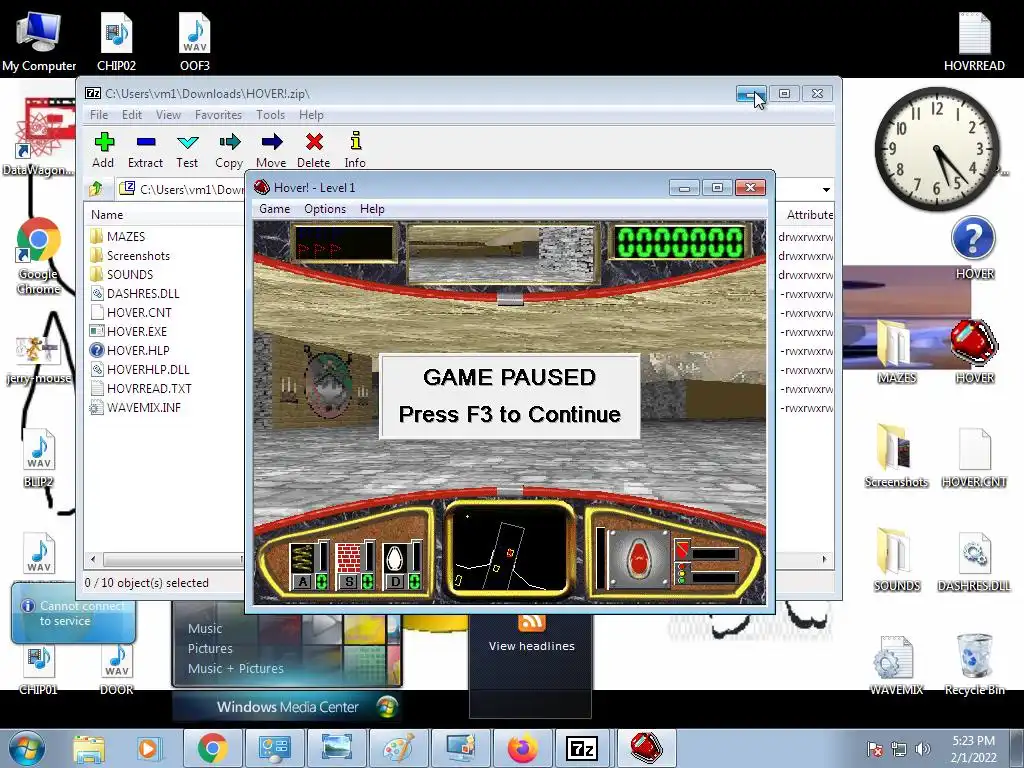Click the hovercraft direction indicator gauge

coord(638,559)
